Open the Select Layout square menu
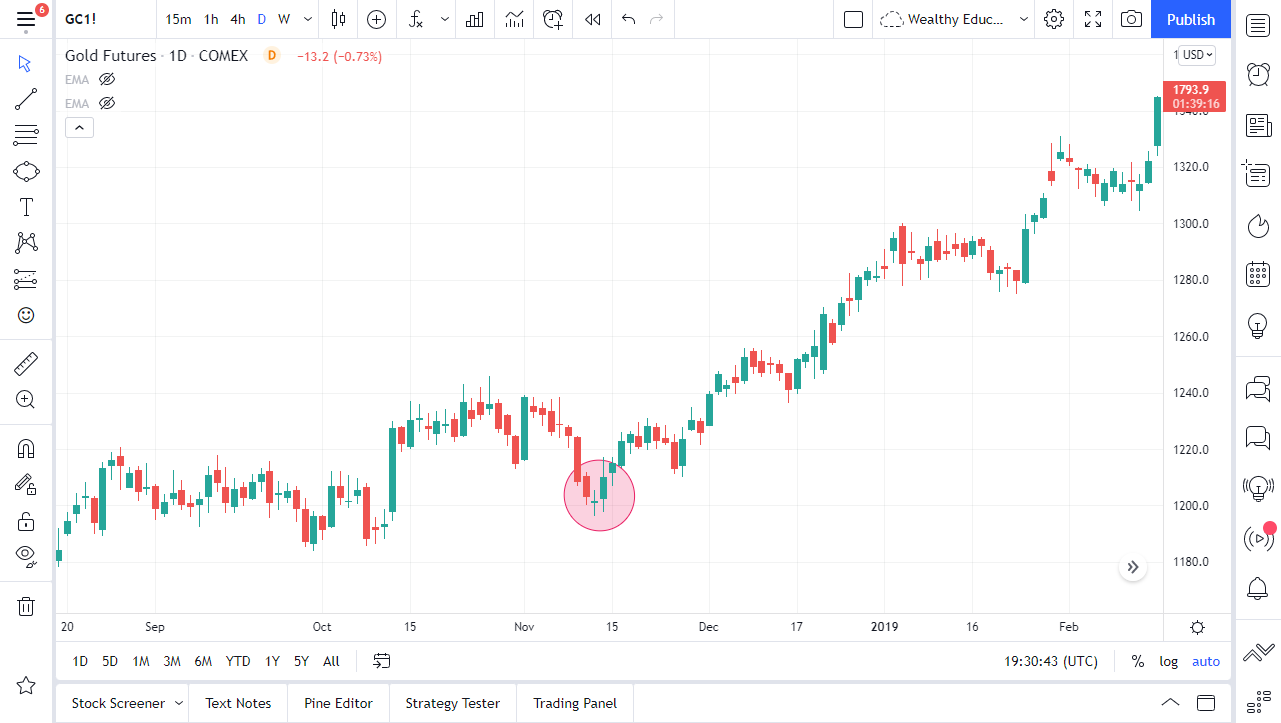 pyautogui.click(x=853, y=19)
